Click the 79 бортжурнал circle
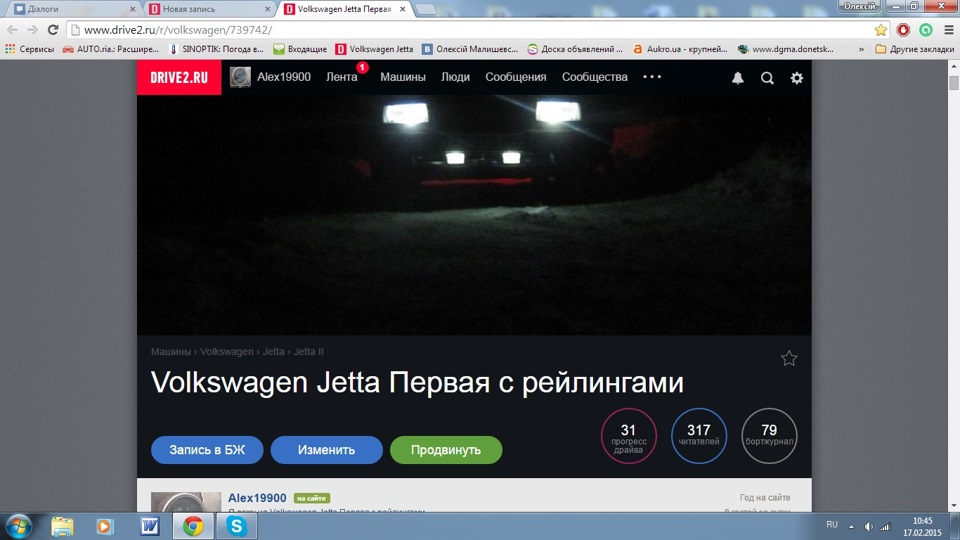The image size is (960, 540). (x=769, y=436)
